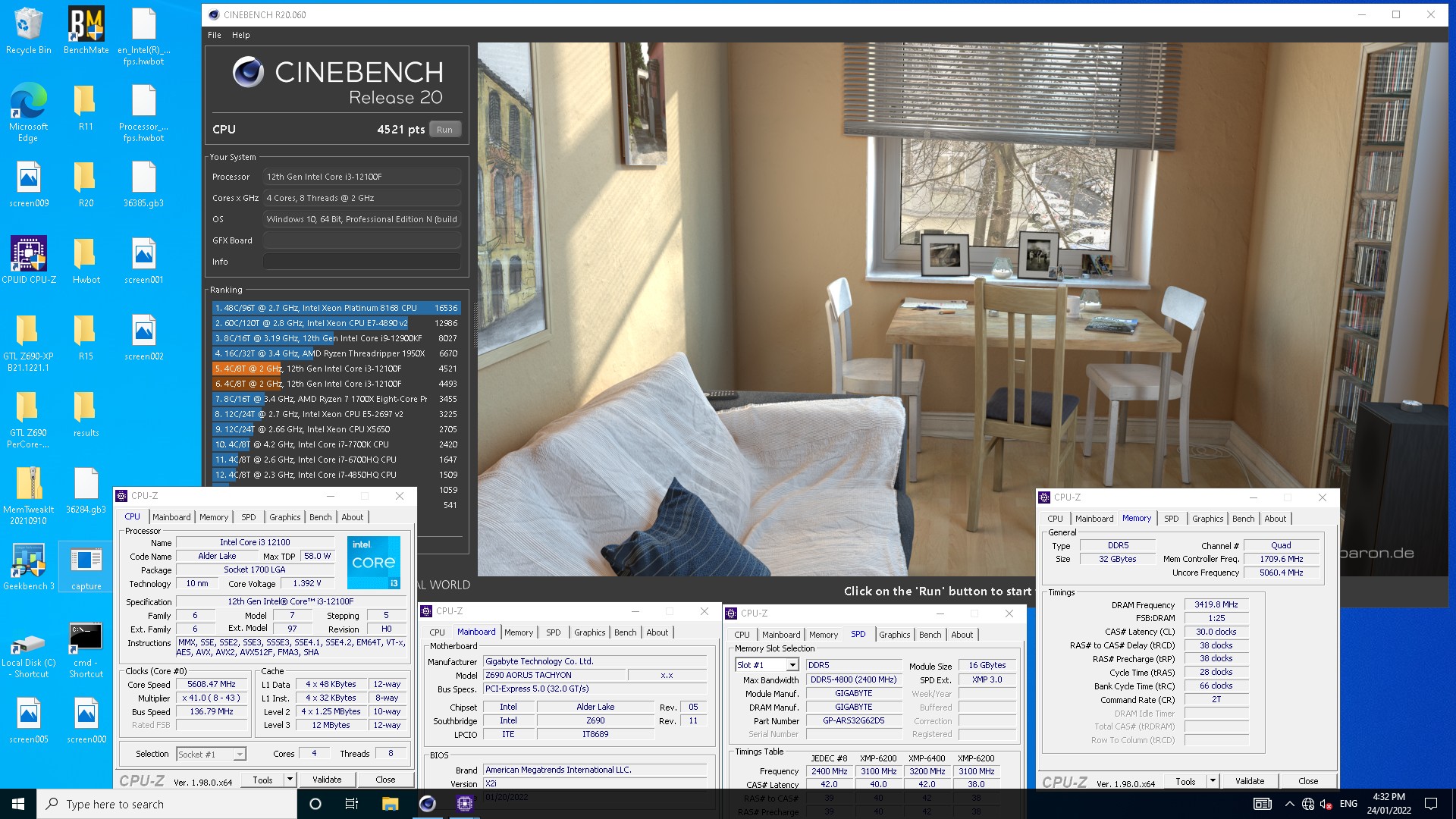This screenshot has height=819, width=1456.
Task: Switch to Mainboard tab in left CPU-Z
Action: (x=171, y=517)
